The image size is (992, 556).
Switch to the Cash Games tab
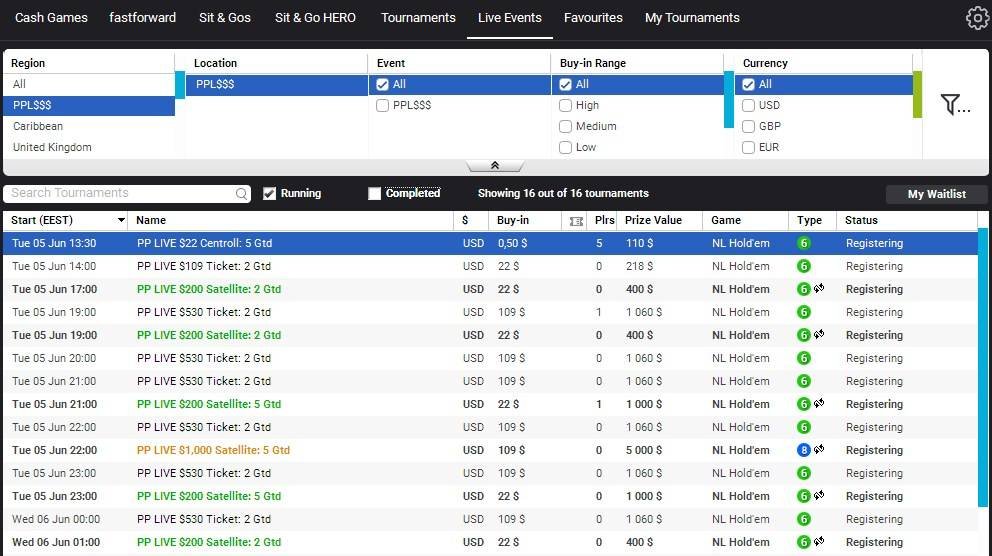[51, 18]
